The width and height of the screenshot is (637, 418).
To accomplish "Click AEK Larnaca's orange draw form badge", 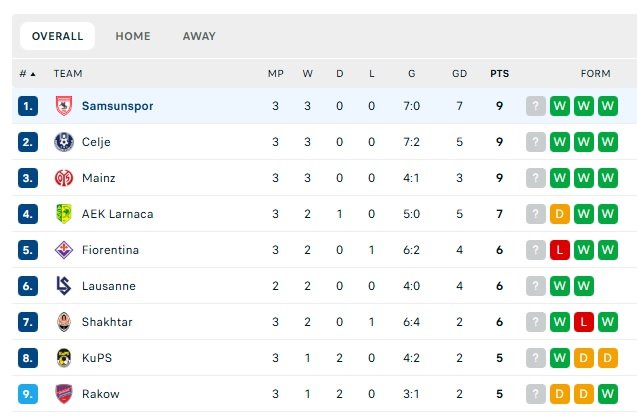I will coord(560,214).
